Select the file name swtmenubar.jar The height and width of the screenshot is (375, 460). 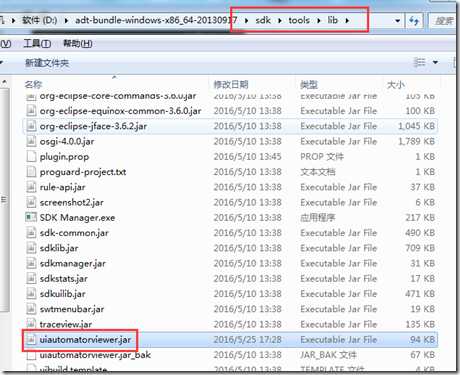pos(72,309)
